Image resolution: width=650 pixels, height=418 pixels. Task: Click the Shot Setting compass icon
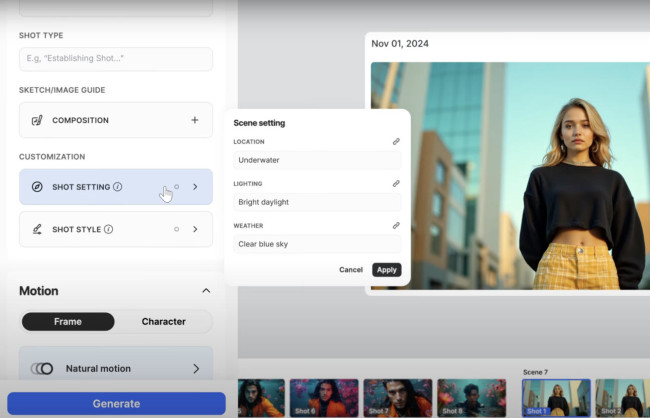[37, 187]
